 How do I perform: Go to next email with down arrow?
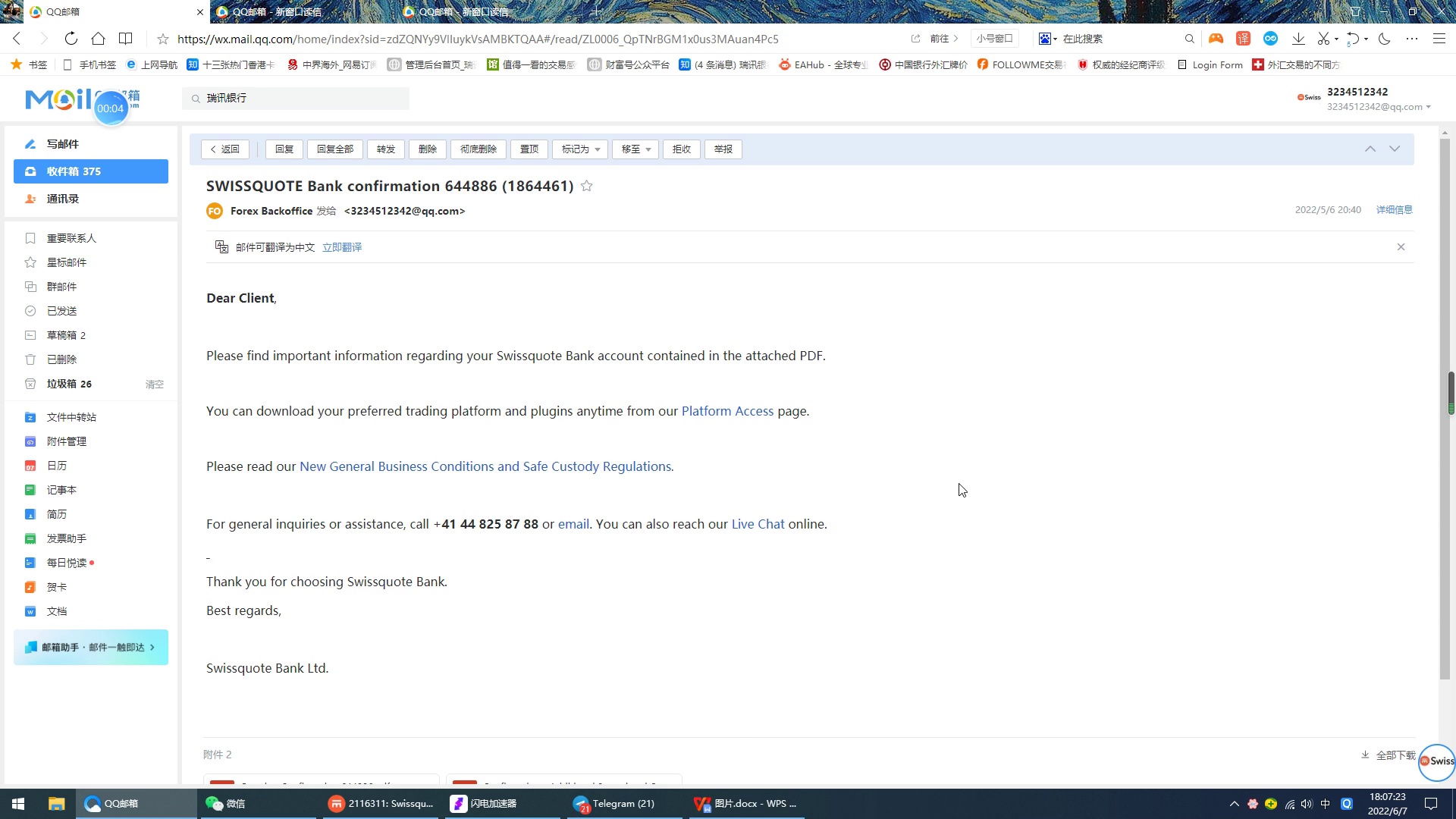(1394, 149)
